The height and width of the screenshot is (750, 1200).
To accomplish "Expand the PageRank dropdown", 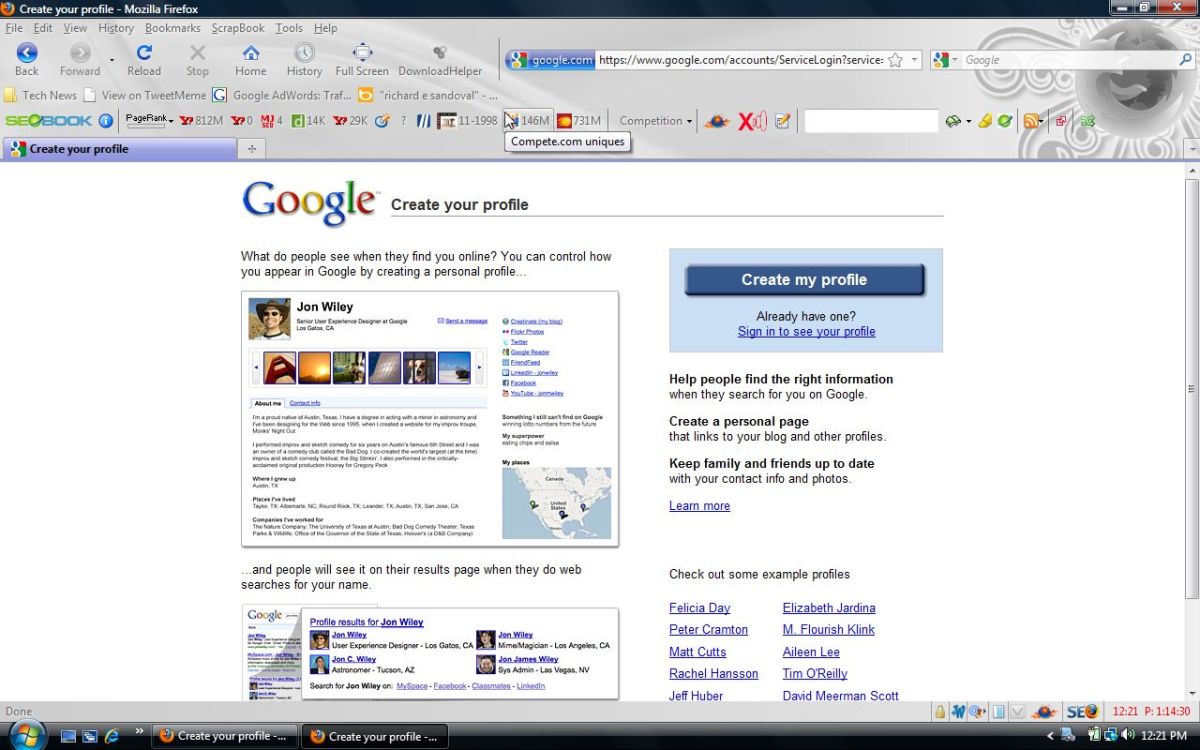I will tap(149, 120).
